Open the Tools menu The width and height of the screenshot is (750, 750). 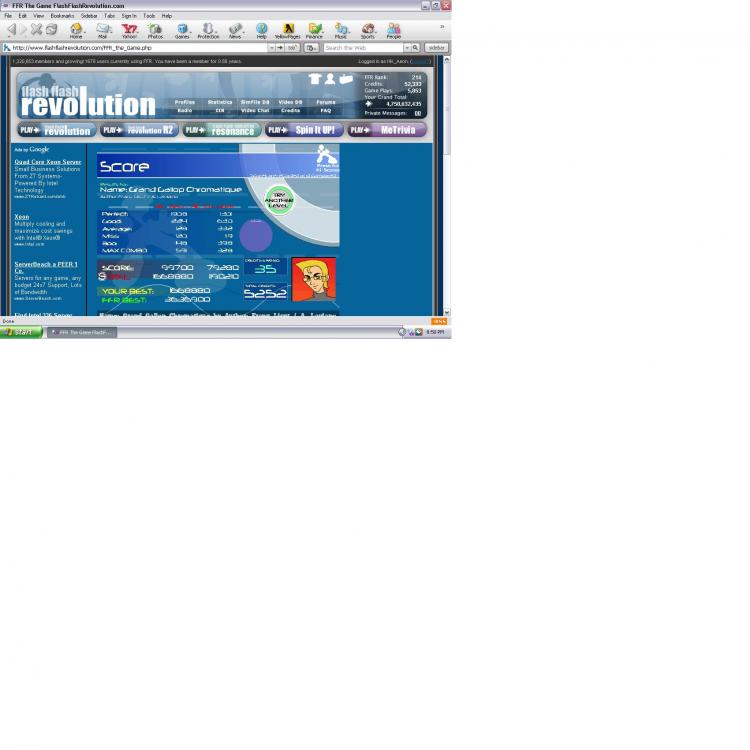tap(149, 16)
